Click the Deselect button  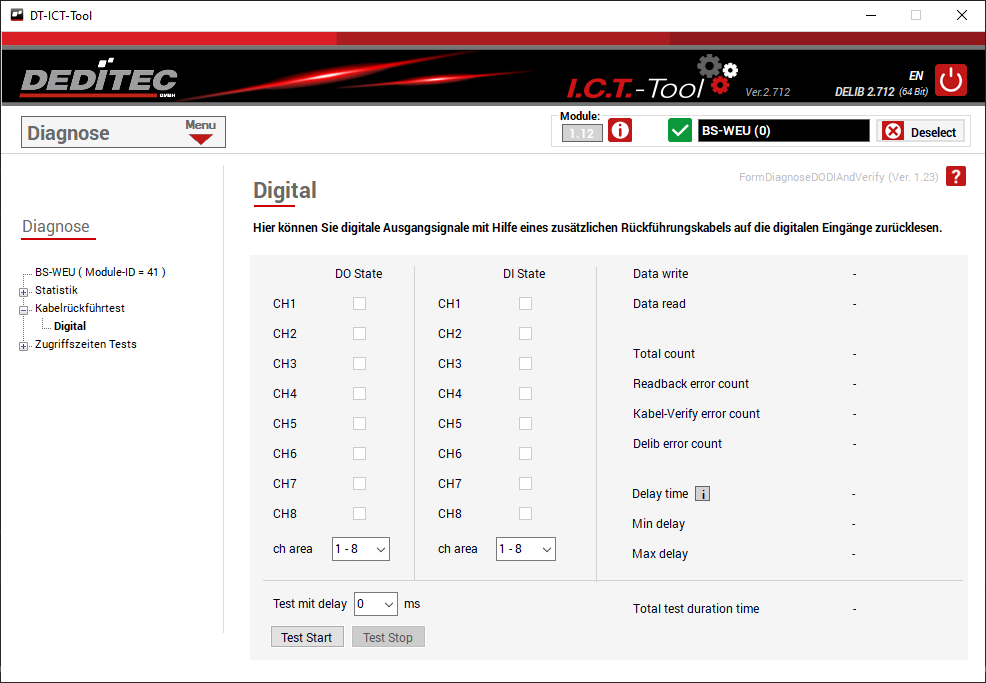(921, 132)
